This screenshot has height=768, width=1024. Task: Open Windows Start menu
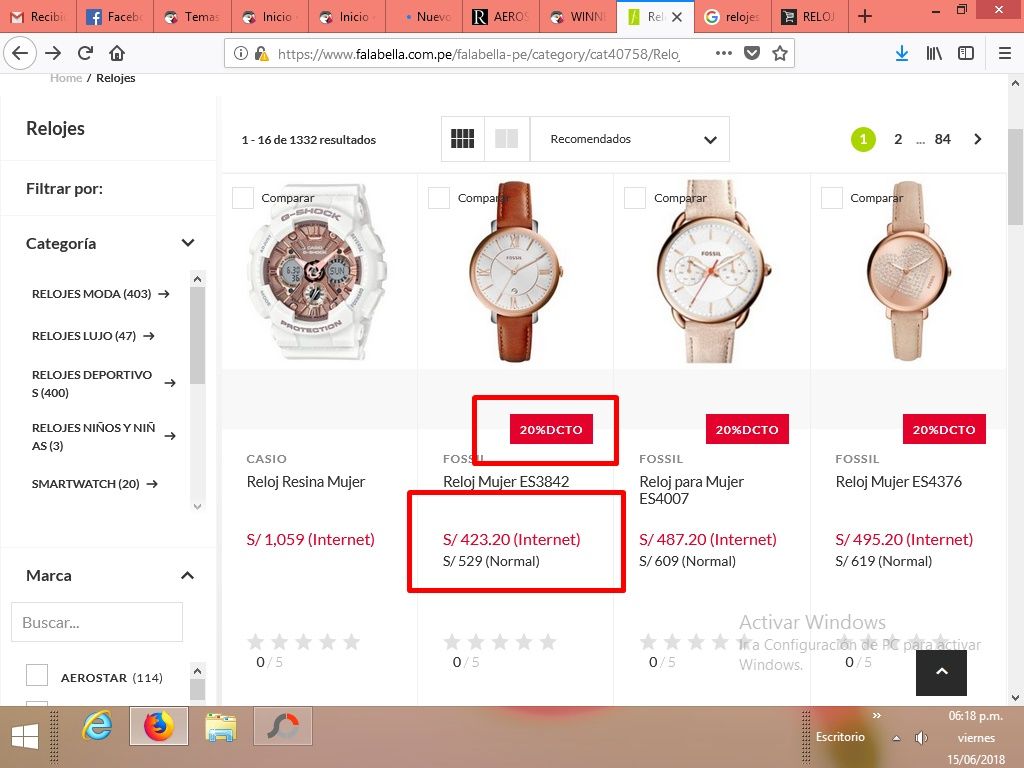click(x=25, y=737)
